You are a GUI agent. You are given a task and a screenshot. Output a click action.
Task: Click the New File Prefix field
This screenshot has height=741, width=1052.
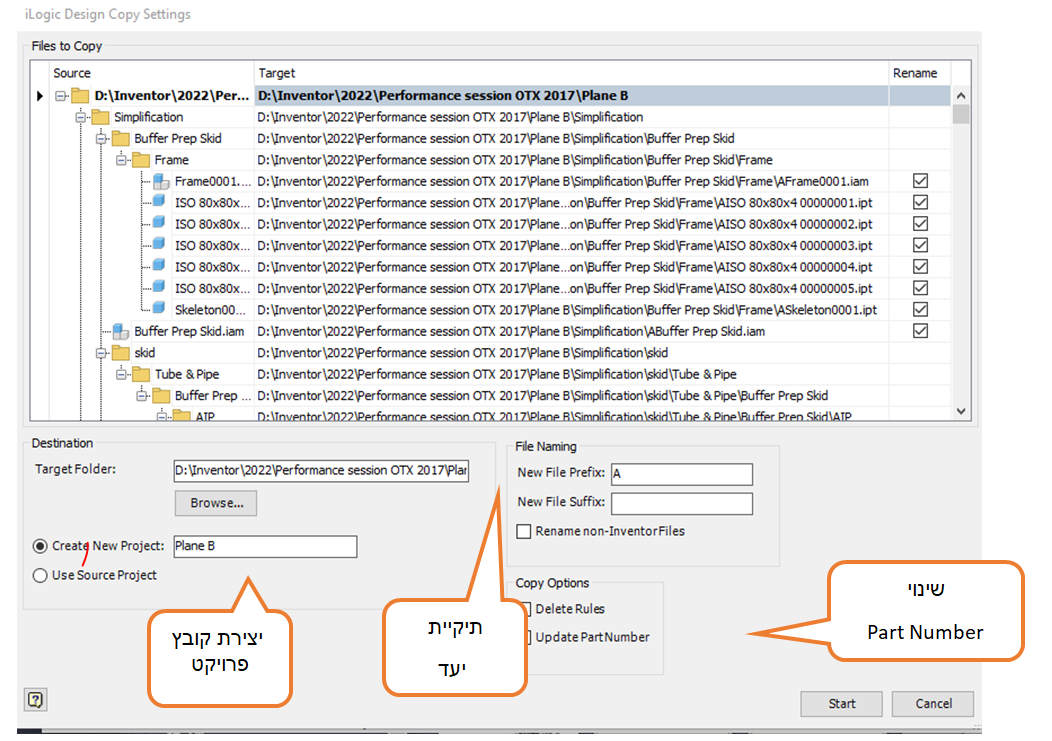pos(682,475)
